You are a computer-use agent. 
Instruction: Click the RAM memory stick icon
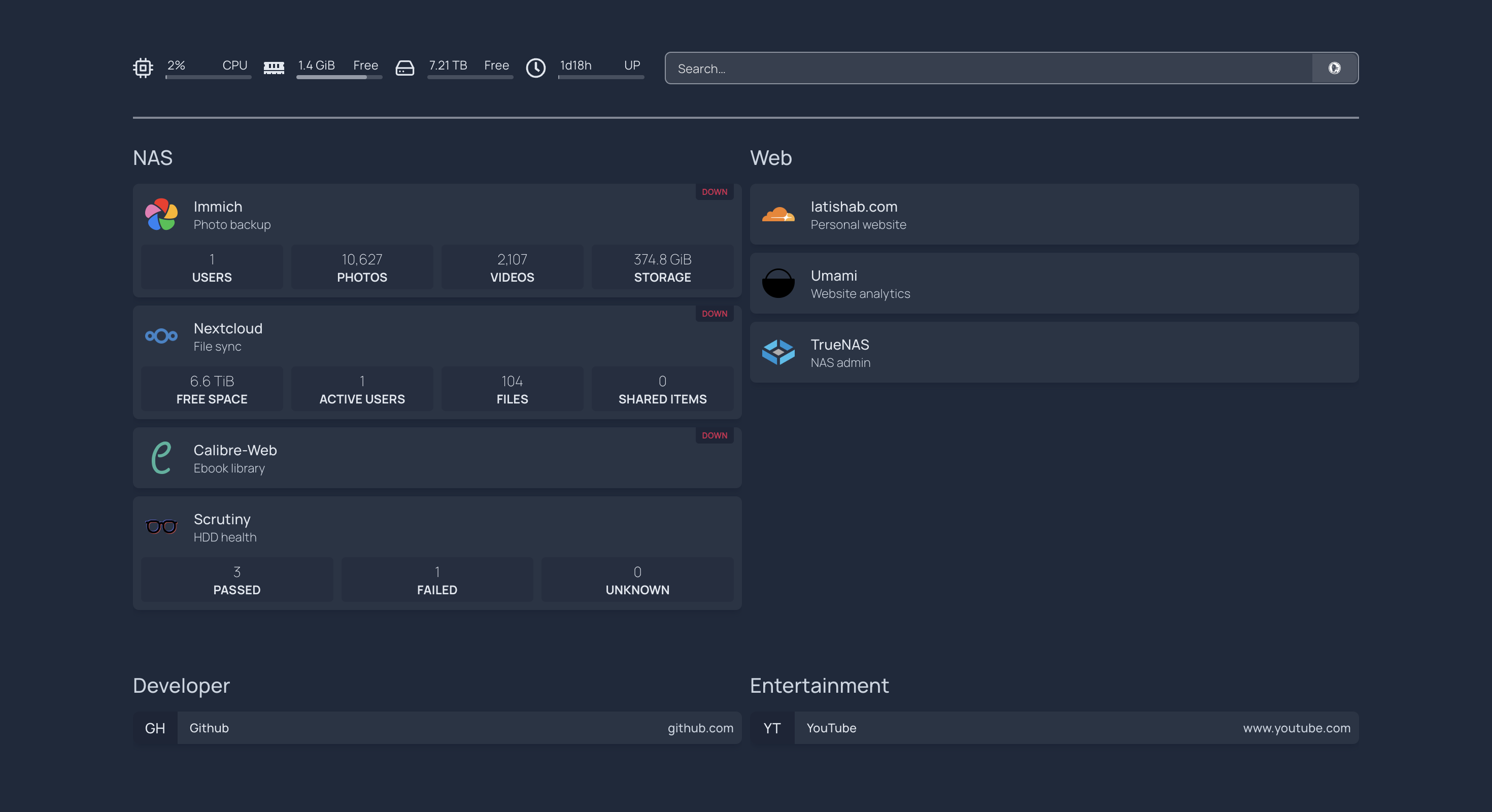tap(274, 68)
